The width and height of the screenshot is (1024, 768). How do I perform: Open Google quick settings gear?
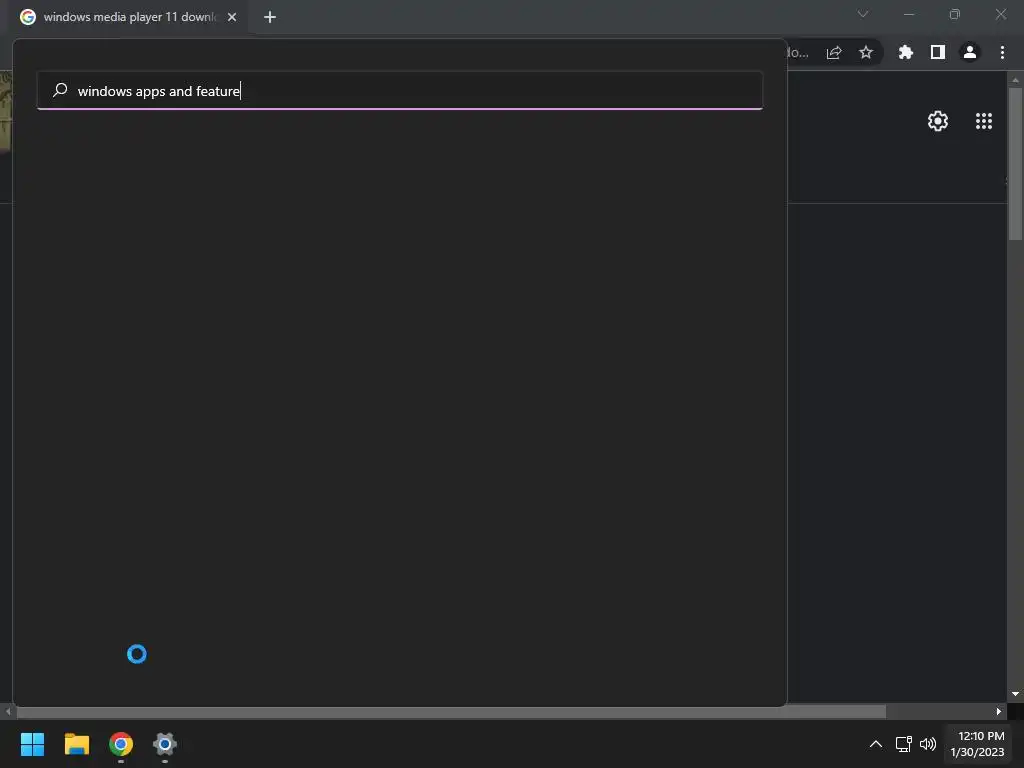pos(938,121)
